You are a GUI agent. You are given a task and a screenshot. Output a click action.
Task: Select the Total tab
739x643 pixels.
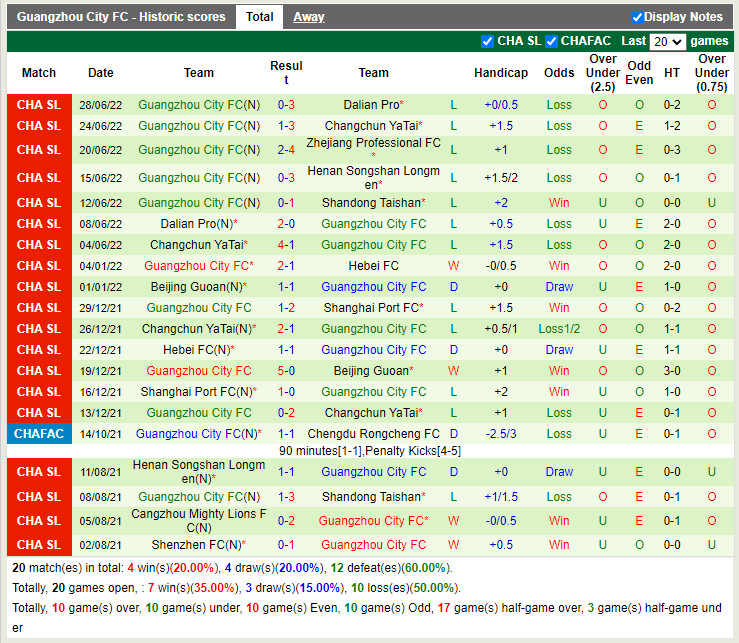[x=260, y=17]
